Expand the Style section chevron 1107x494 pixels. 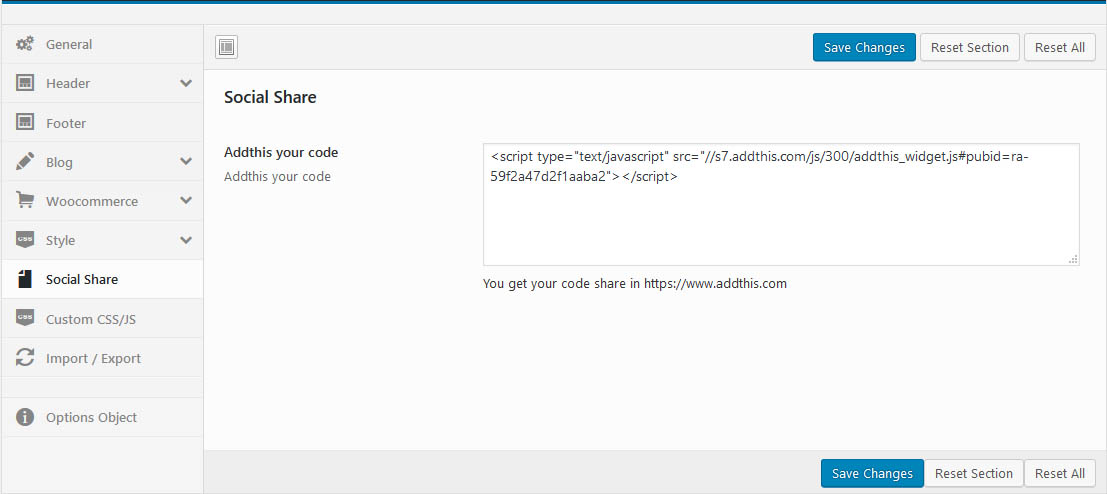(x=186, y=240)
